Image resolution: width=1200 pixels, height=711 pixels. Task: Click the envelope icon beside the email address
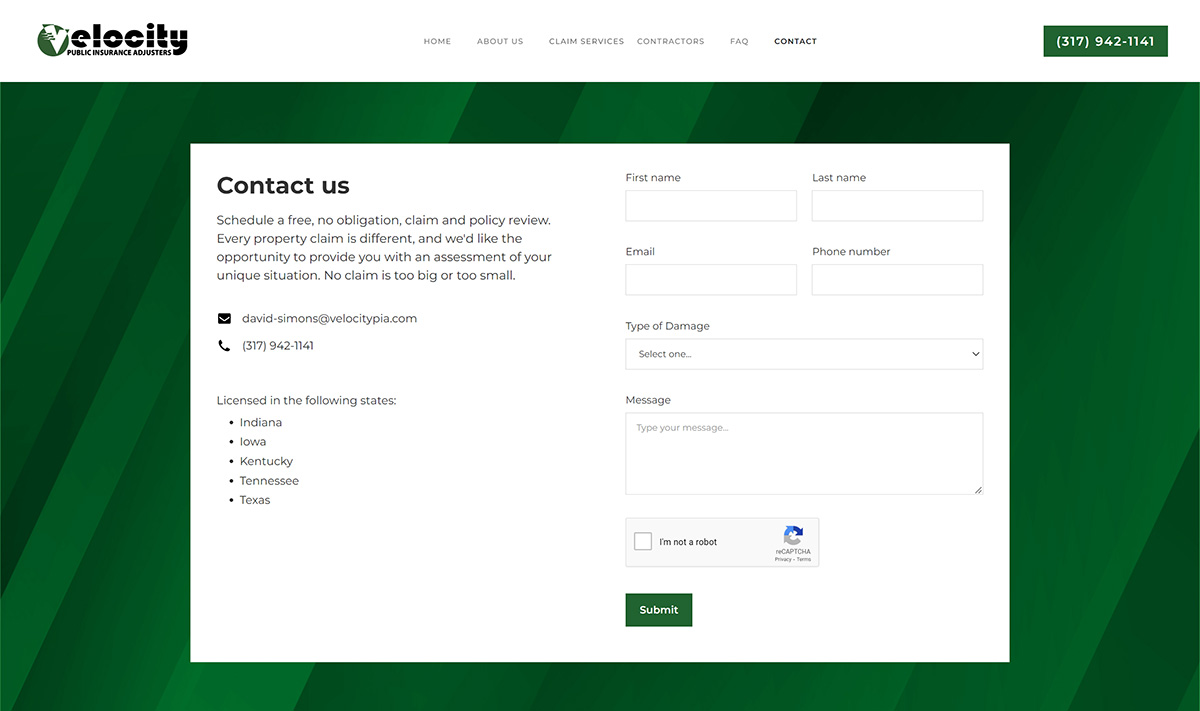[x=224, y=318]
